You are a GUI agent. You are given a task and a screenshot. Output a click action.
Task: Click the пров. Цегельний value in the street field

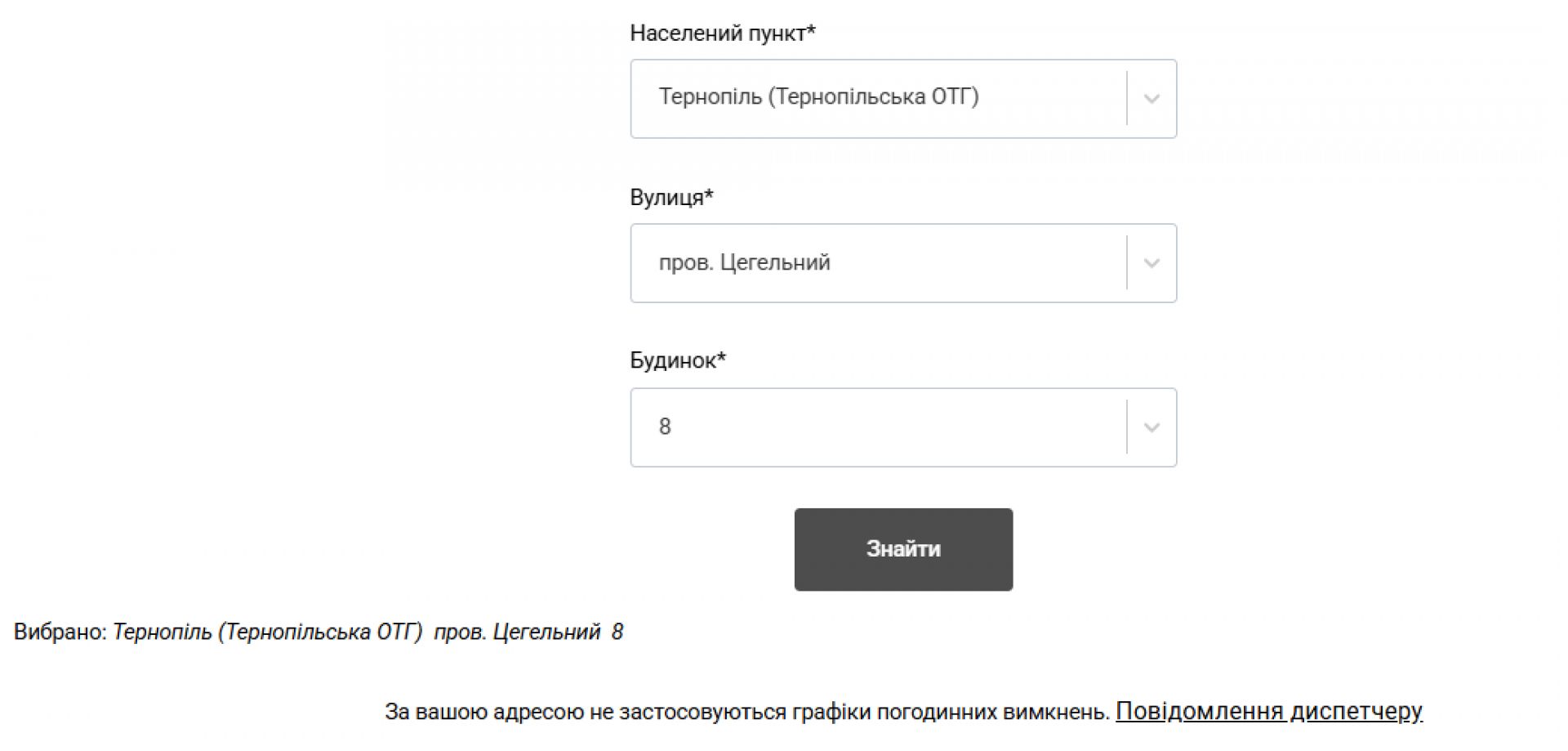[744, 262]
